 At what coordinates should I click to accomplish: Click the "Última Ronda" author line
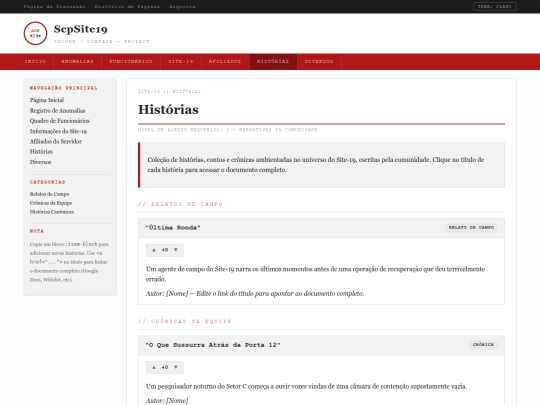(x=255, y=294)
